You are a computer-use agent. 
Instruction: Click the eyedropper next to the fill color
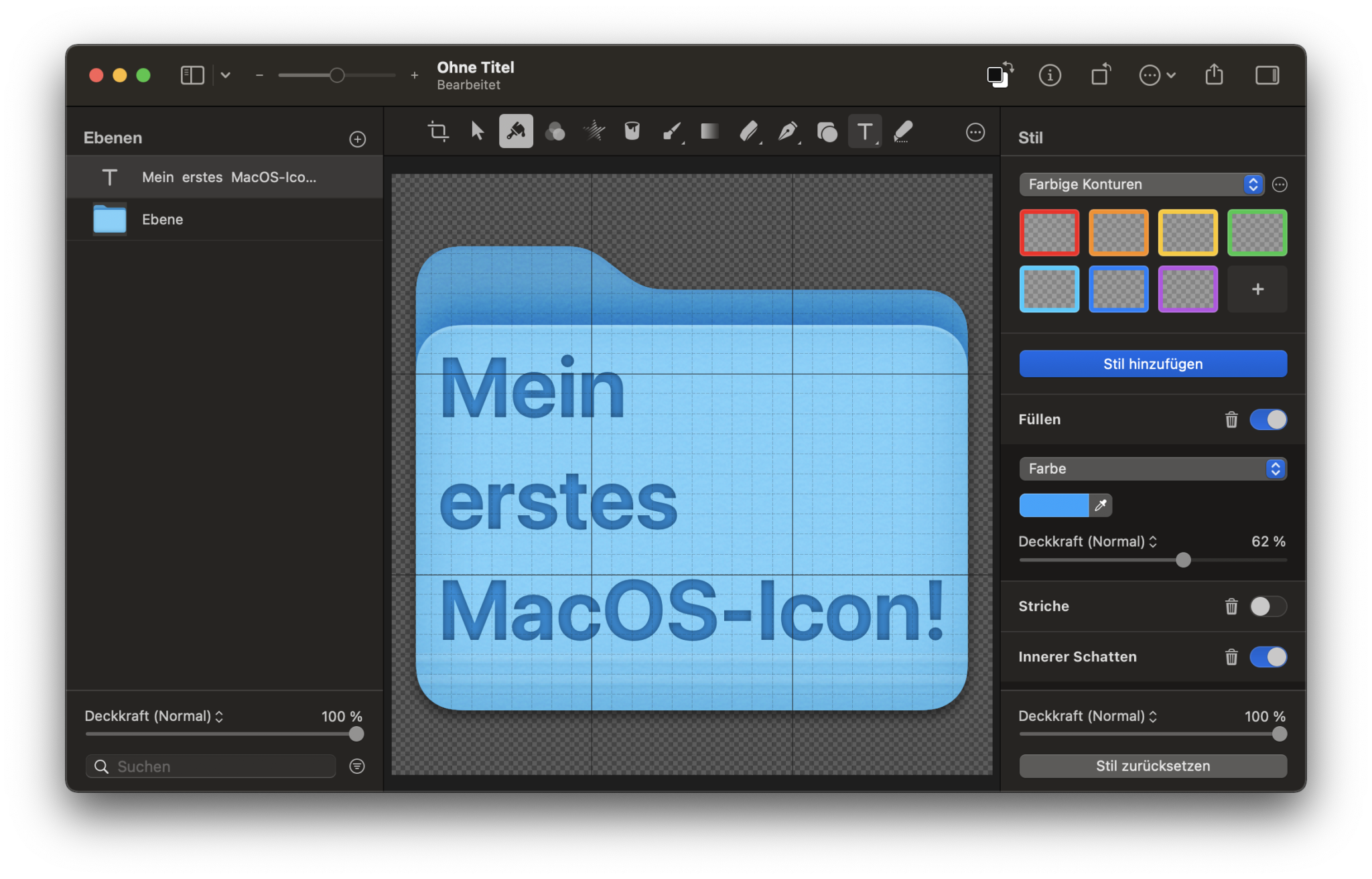coord(1101,505)
